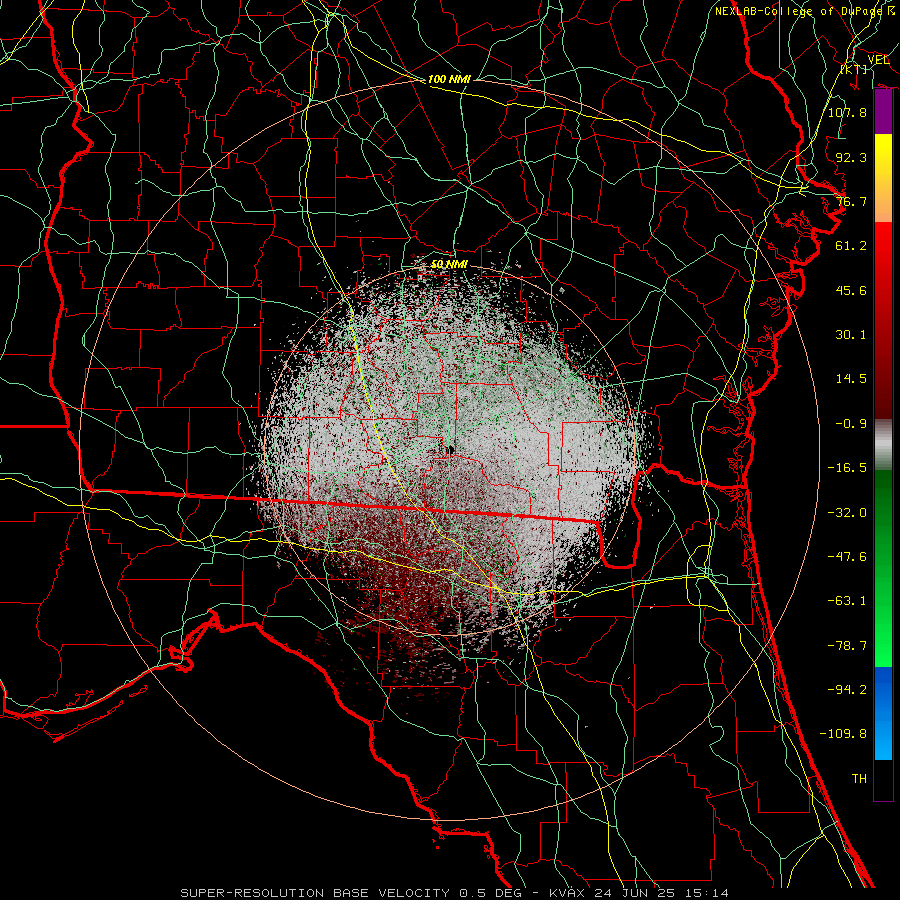Click the -94.2 velocity legend value
Viewport: 900px width, 900px height.
pos(847,689)
